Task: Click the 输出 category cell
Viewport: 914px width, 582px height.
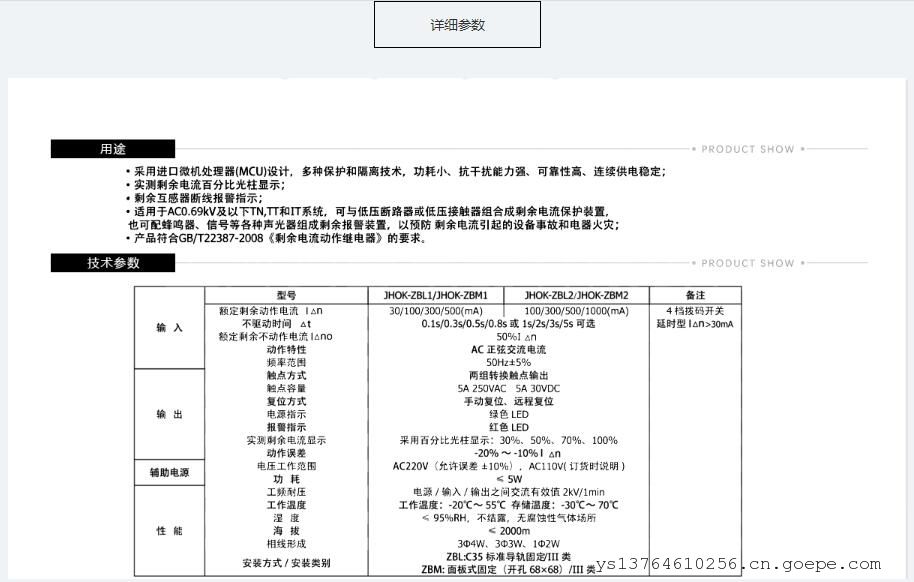Action: pyautogui.click(x=170, y=413)
